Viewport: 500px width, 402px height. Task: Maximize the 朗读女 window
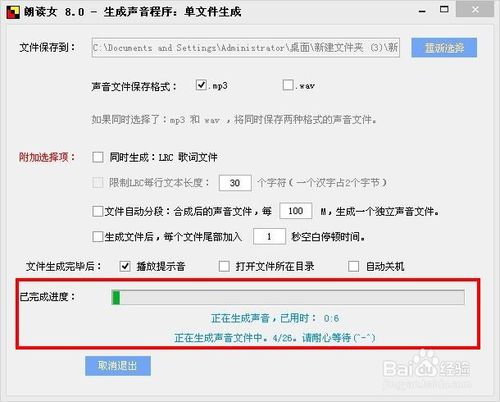point(444,9)
